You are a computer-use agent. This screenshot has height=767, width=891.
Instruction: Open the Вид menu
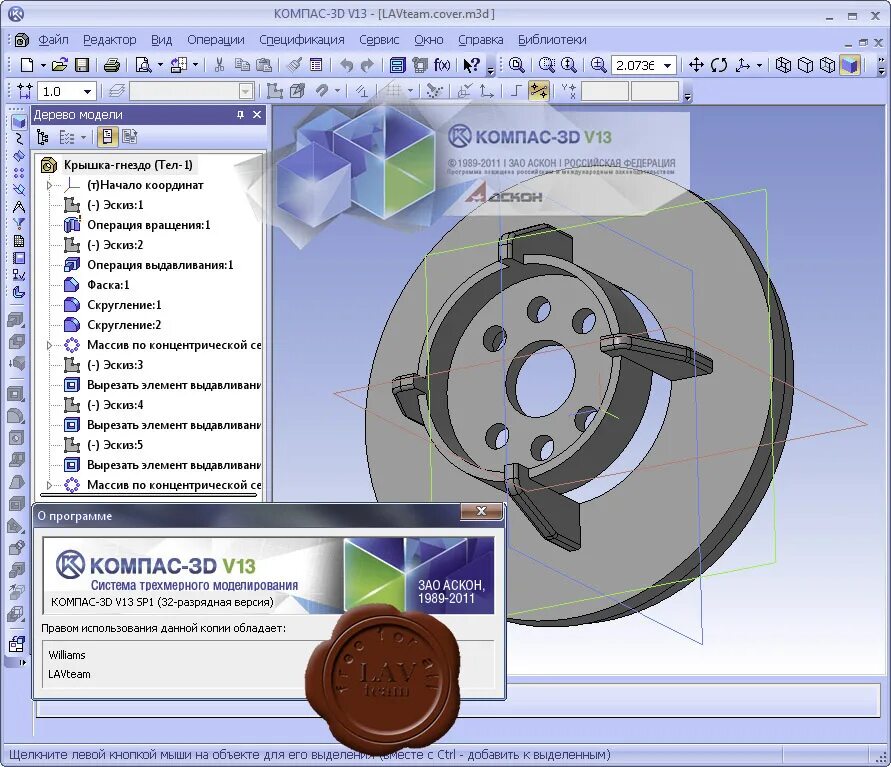161,40
